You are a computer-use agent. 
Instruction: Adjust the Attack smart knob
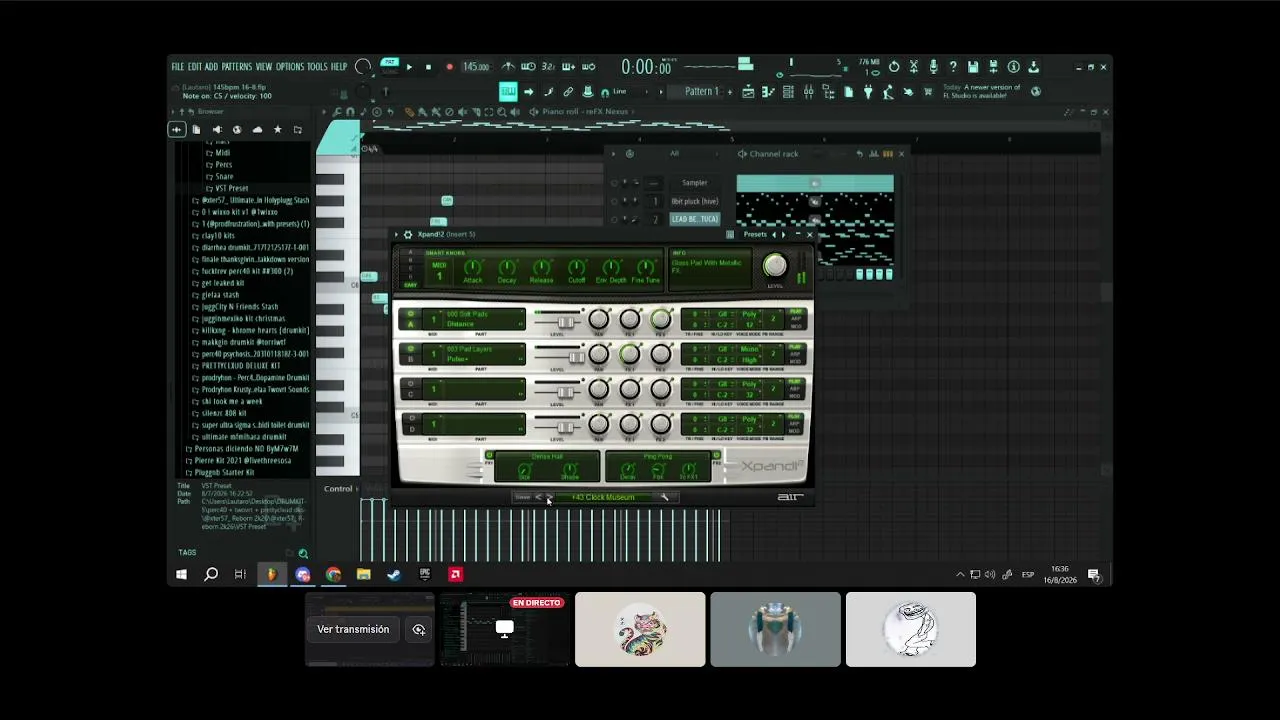coord(473,267)
